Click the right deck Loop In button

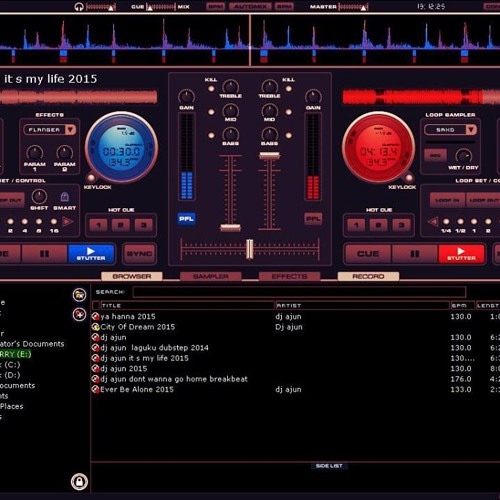point(447,200)
